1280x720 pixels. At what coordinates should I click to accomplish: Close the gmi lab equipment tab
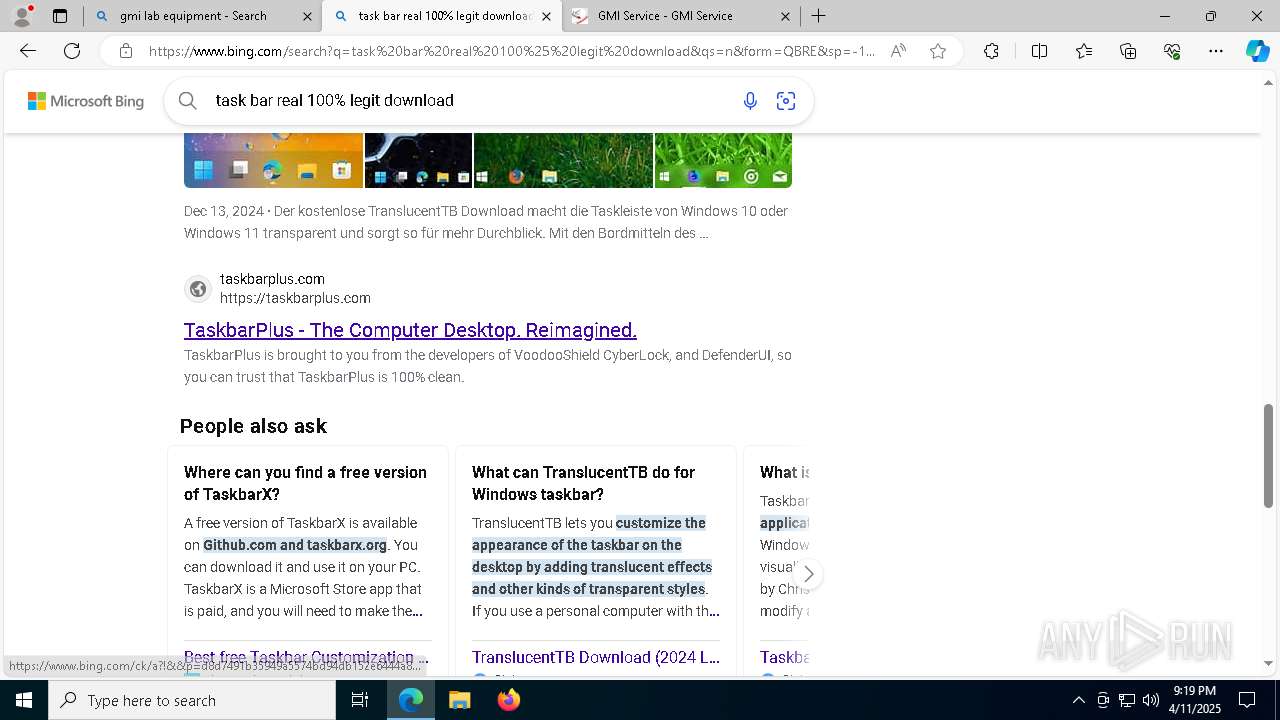(x=308, y=16)
